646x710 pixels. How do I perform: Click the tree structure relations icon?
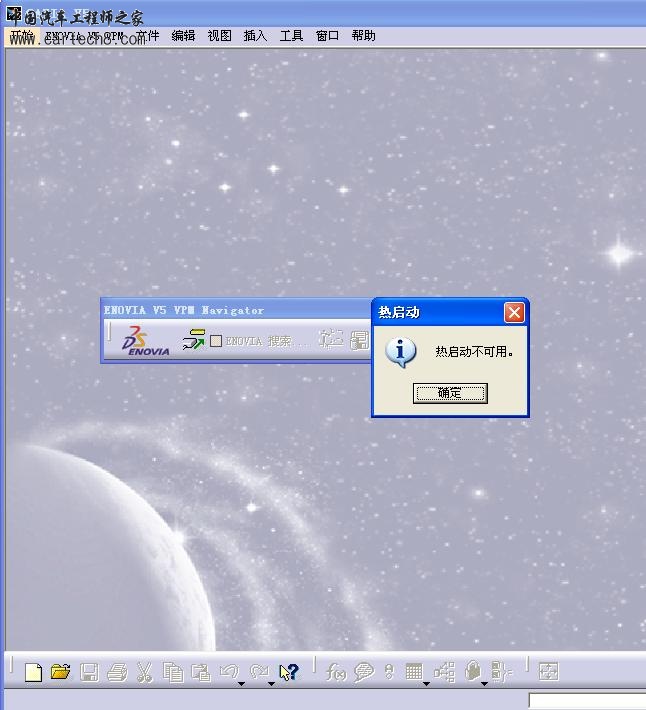pos(444,672)
